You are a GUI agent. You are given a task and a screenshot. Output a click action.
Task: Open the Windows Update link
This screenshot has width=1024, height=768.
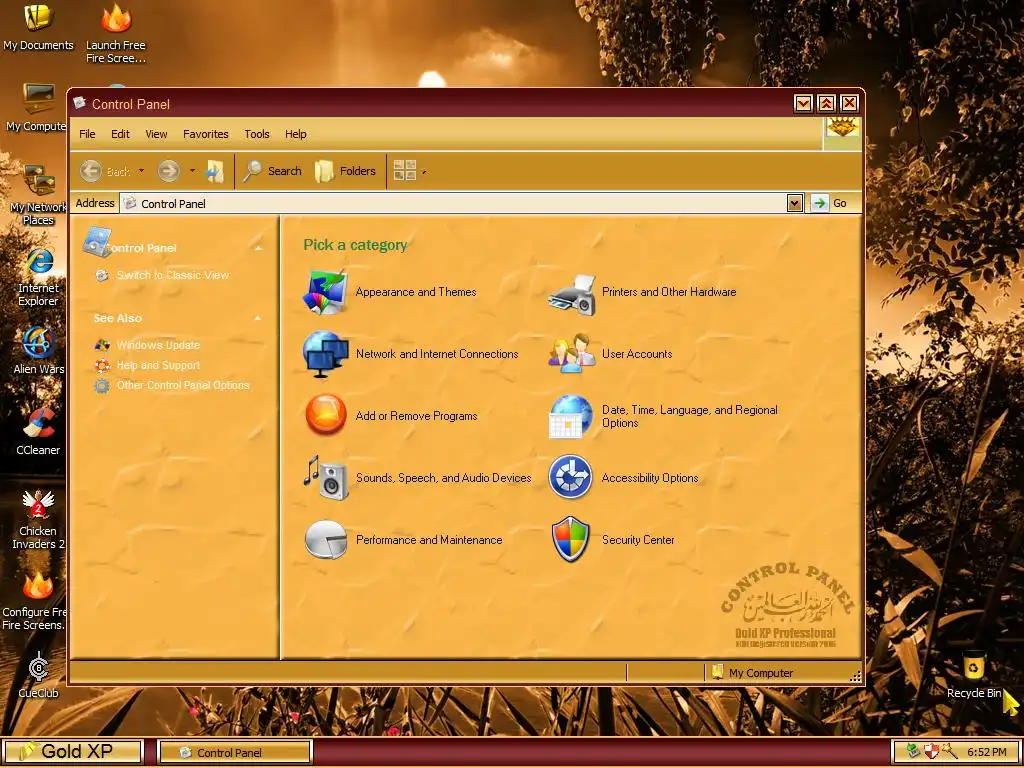(158, 345)
